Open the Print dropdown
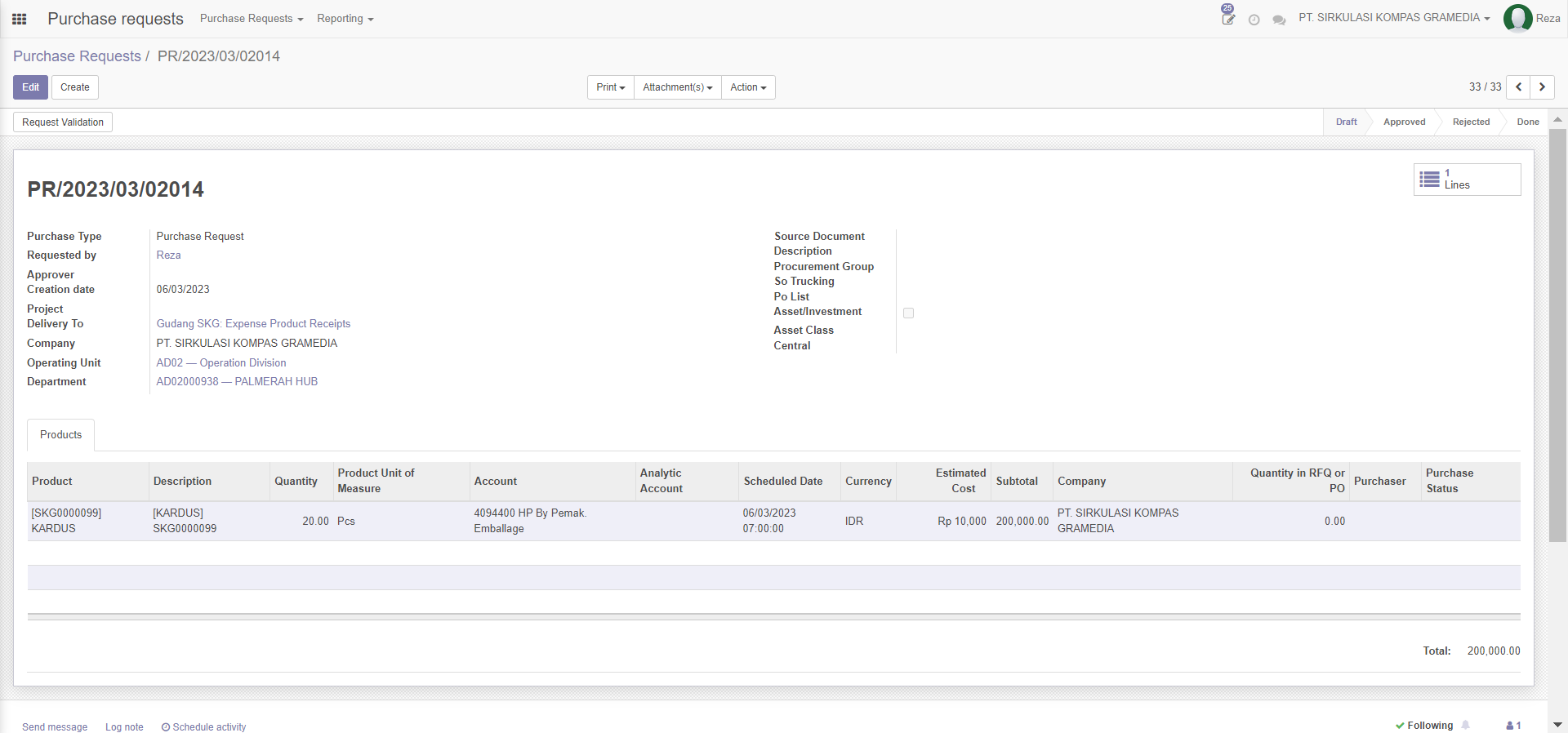The width and height of the screenshot is (1568, 733). pos(611,87)
